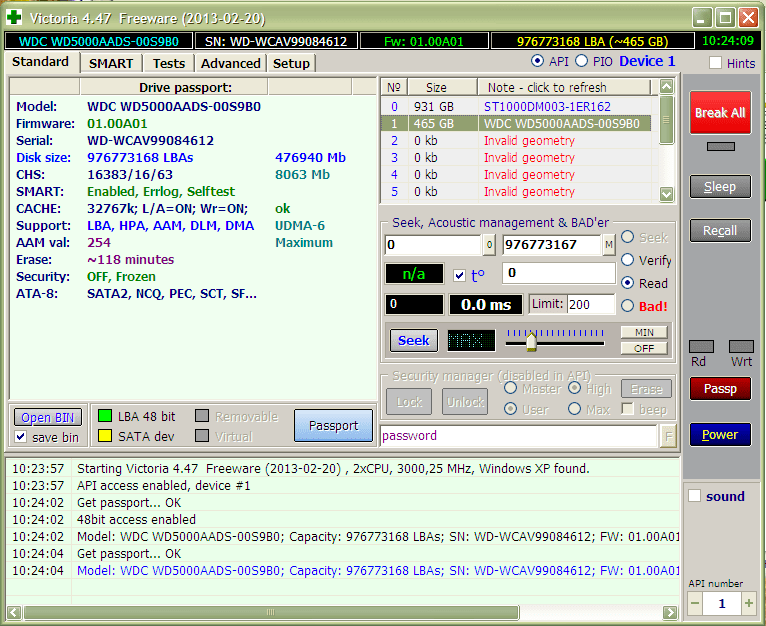Enable the sound checkbox

pos(694,496)
